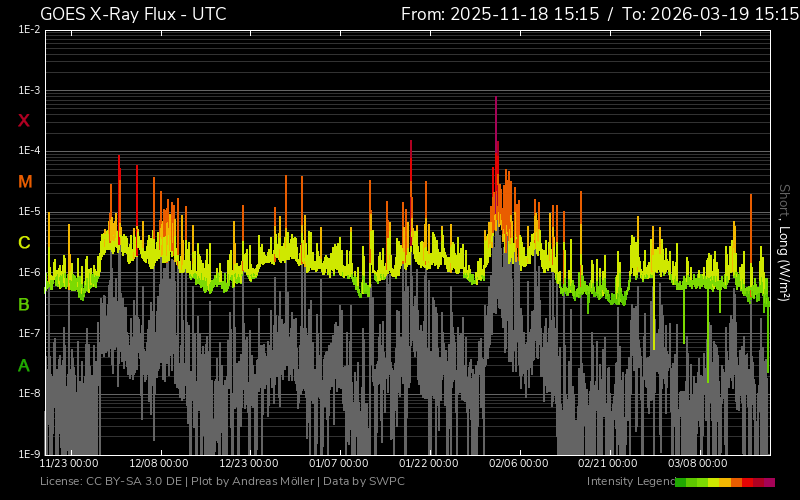Click the 1E-9 y-axis tick label
The width and height of the screenshot is (800, 500).
(29, 454)
